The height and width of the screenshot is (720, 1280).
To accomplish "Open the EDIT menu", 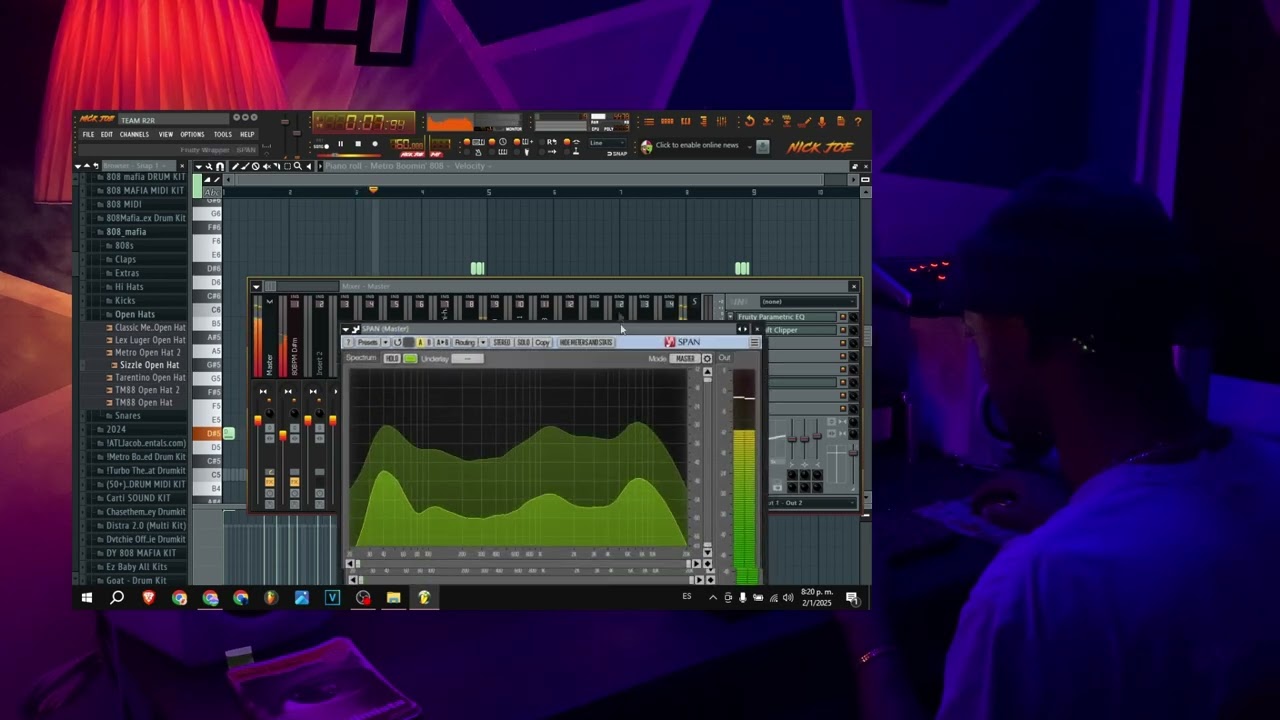I will [x=106, y=134].
